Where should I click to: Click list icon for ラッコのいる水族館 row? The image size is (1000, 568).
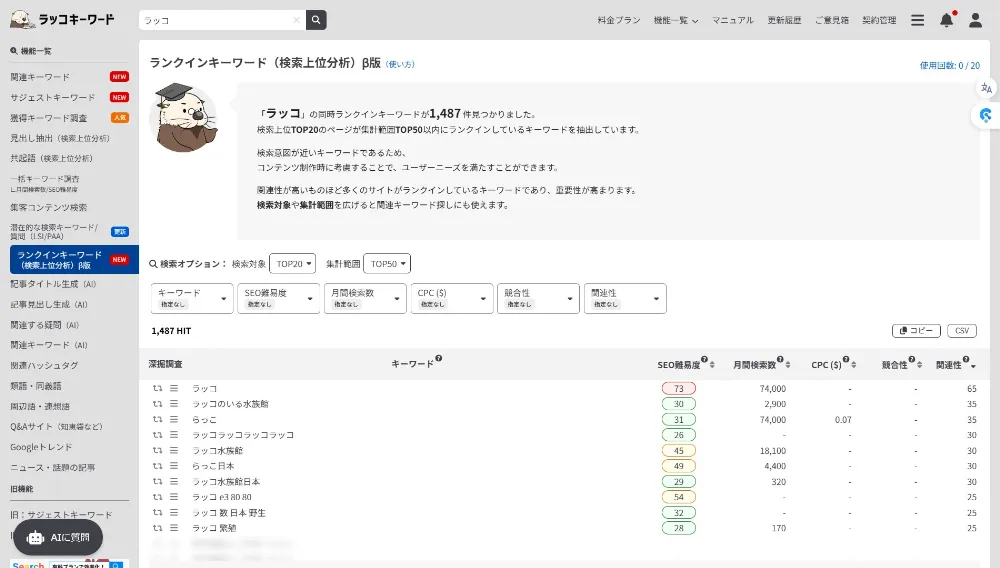(x=173, y=404)
